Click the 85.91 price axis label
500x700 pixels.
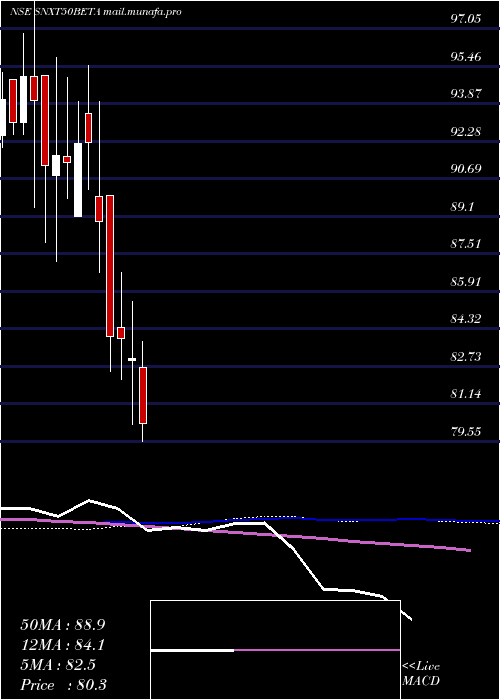[466, 282]
